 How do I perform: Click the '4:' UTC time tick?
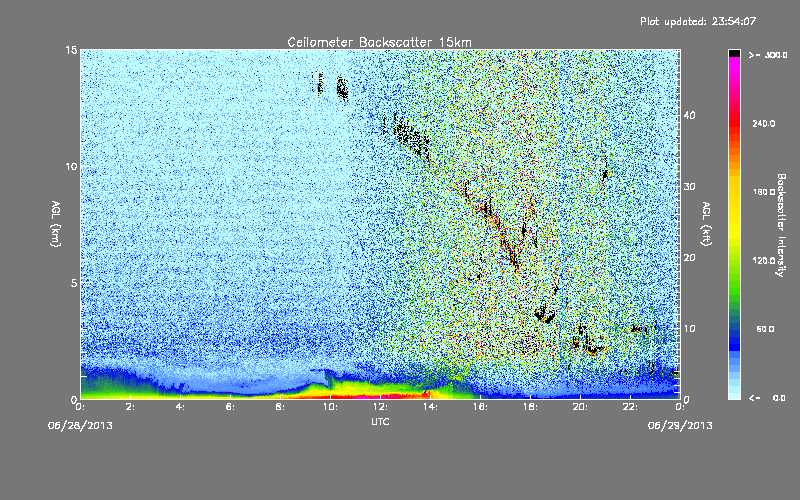[180, 407]
